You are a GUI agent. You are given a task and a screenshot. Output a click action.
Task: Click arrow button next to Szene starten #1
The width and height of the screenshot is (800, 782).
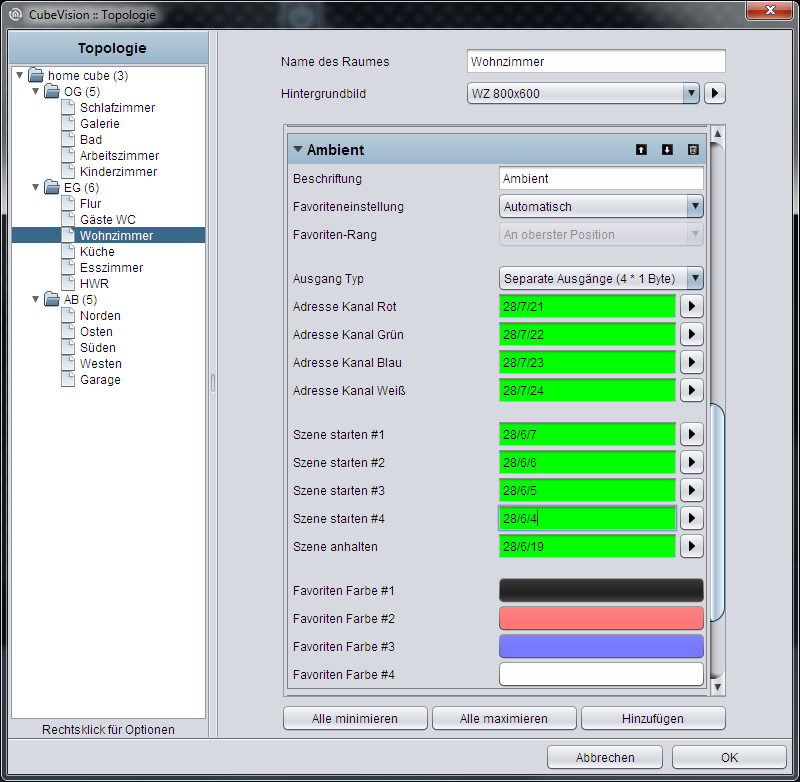point(691,435)
